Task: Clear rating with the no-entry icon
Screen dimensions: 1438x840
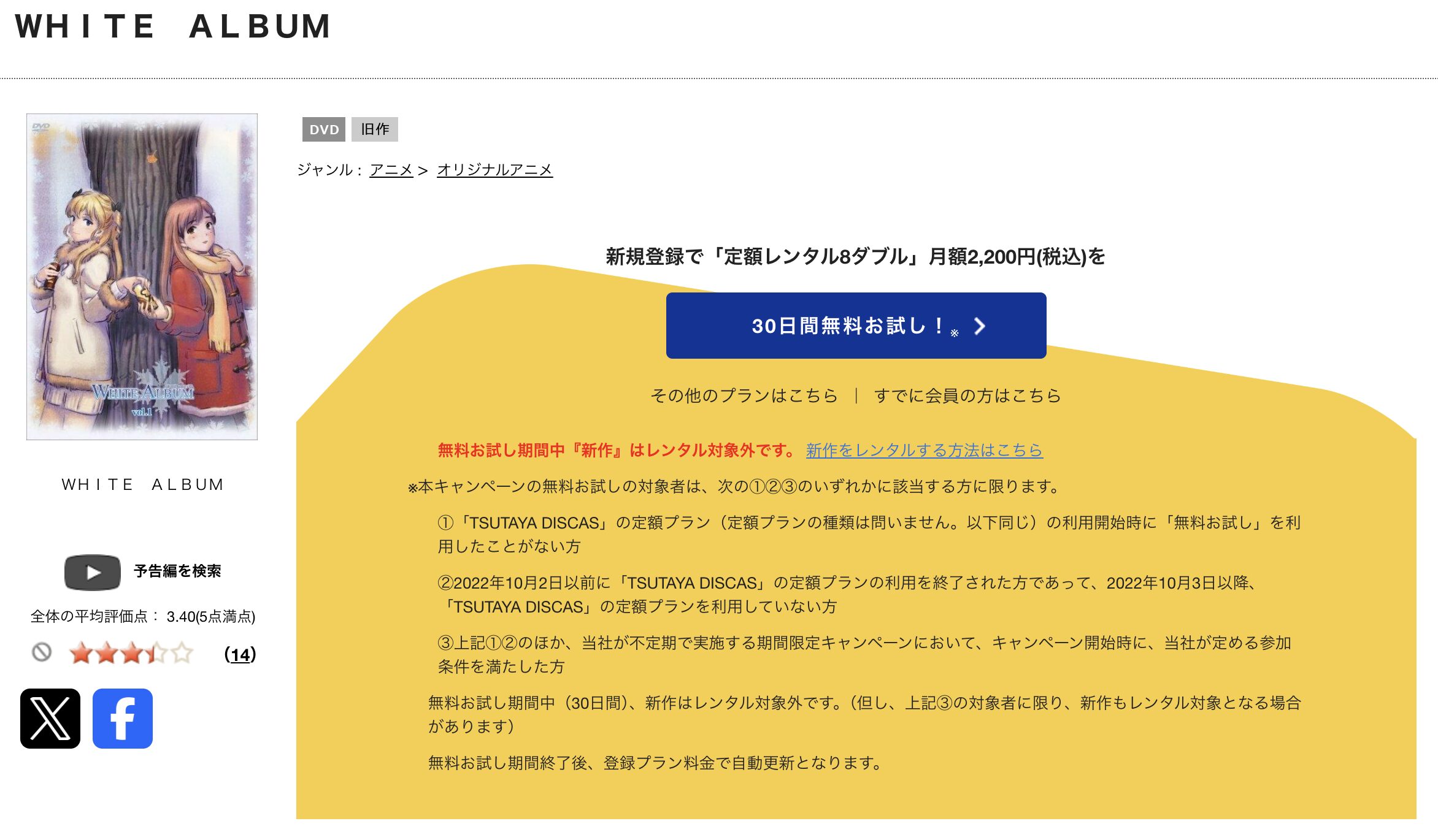Action: coord(42,652)
